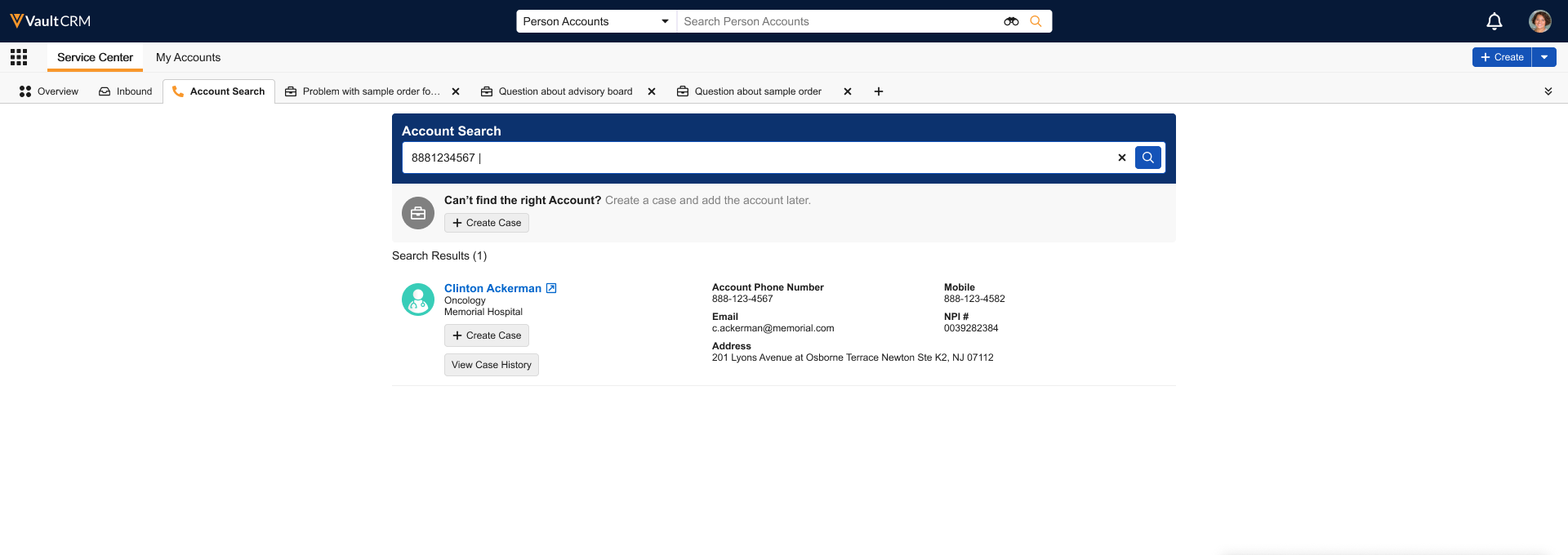Open the notifications bell
The height and width of the screenshot is (555, 1568).
coord(1494,21)
